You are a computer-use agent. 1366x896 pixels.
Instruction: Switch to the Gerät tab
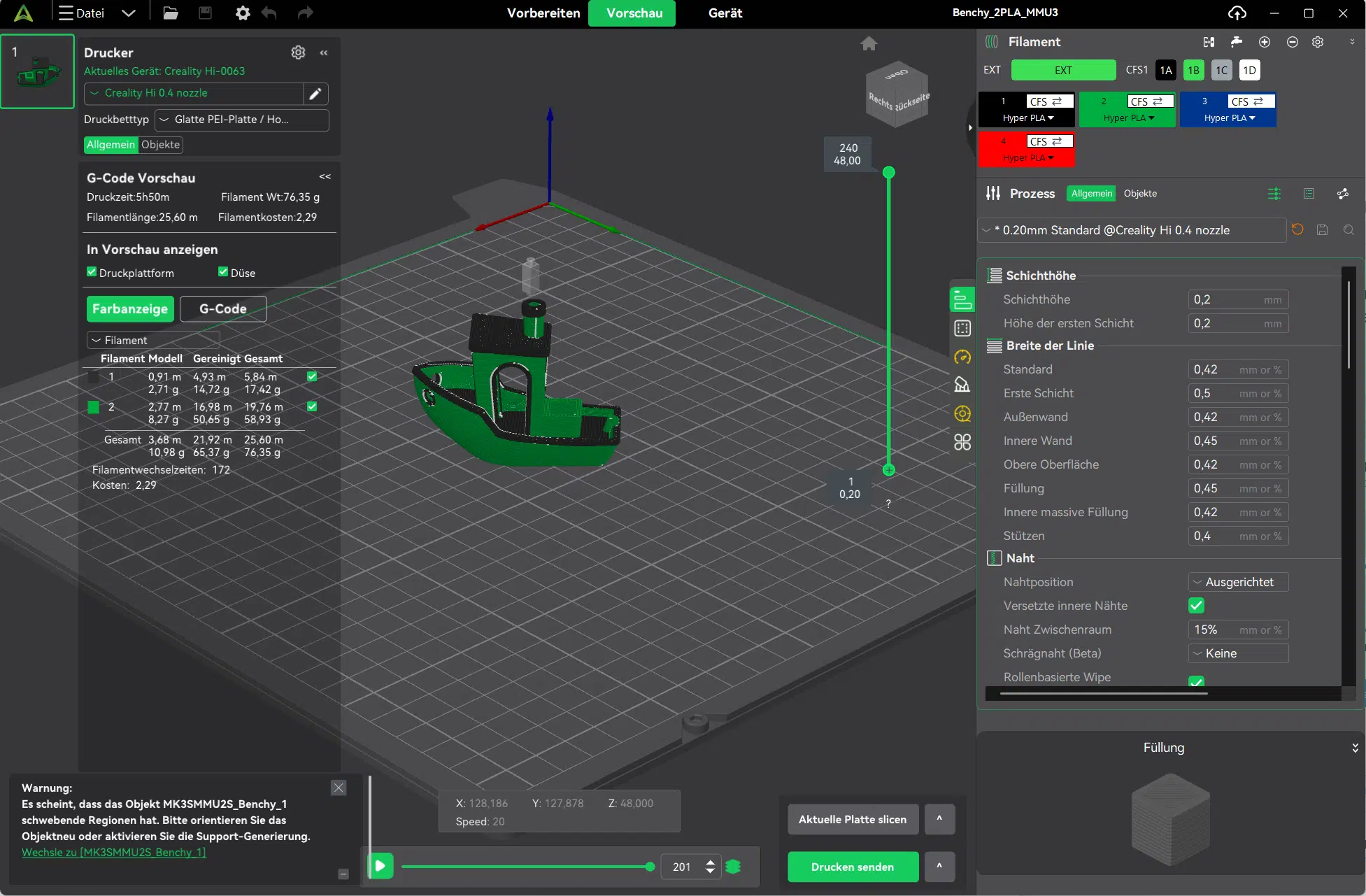click(x=725, y=13)
